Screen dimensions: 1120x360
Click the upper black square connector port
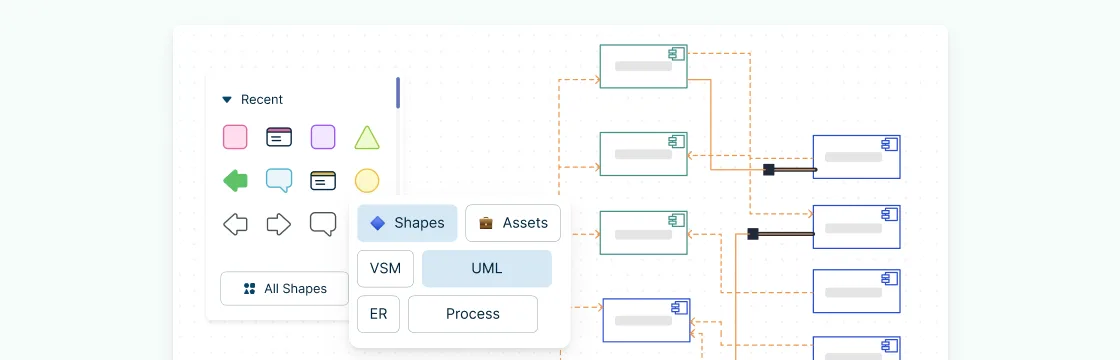coord(769,169)
